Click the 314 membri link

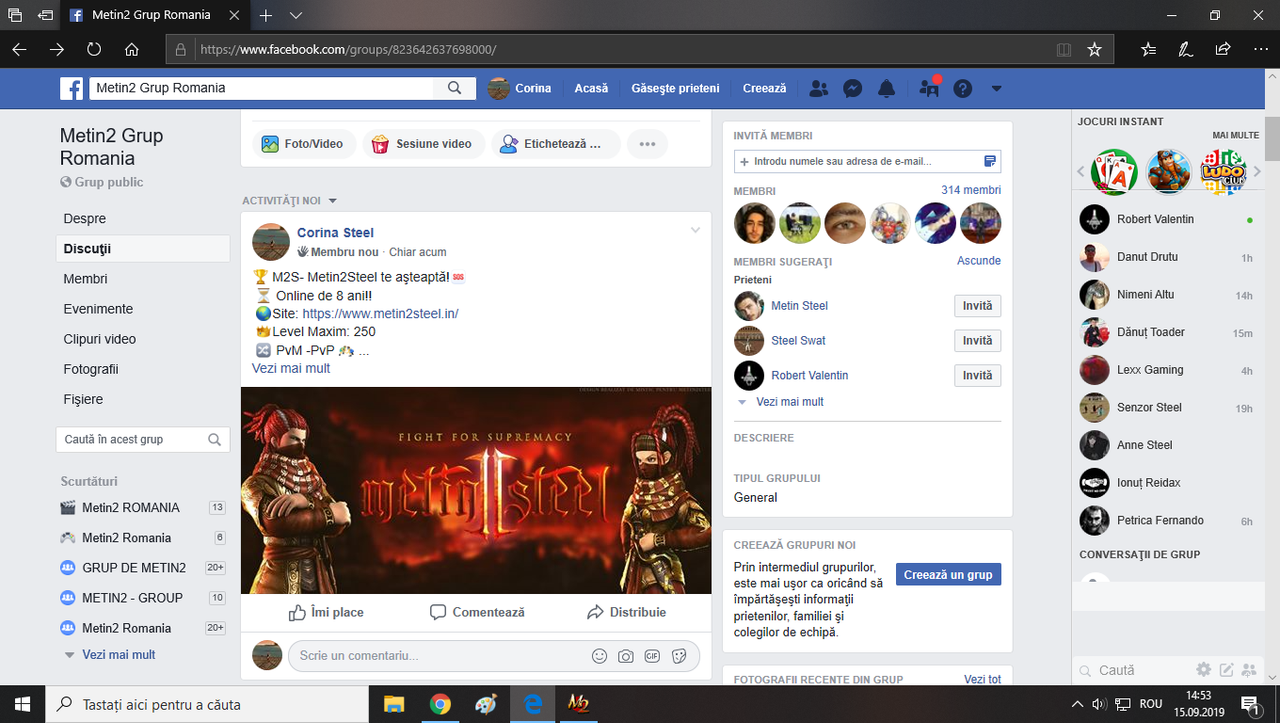tap(971, 190)
